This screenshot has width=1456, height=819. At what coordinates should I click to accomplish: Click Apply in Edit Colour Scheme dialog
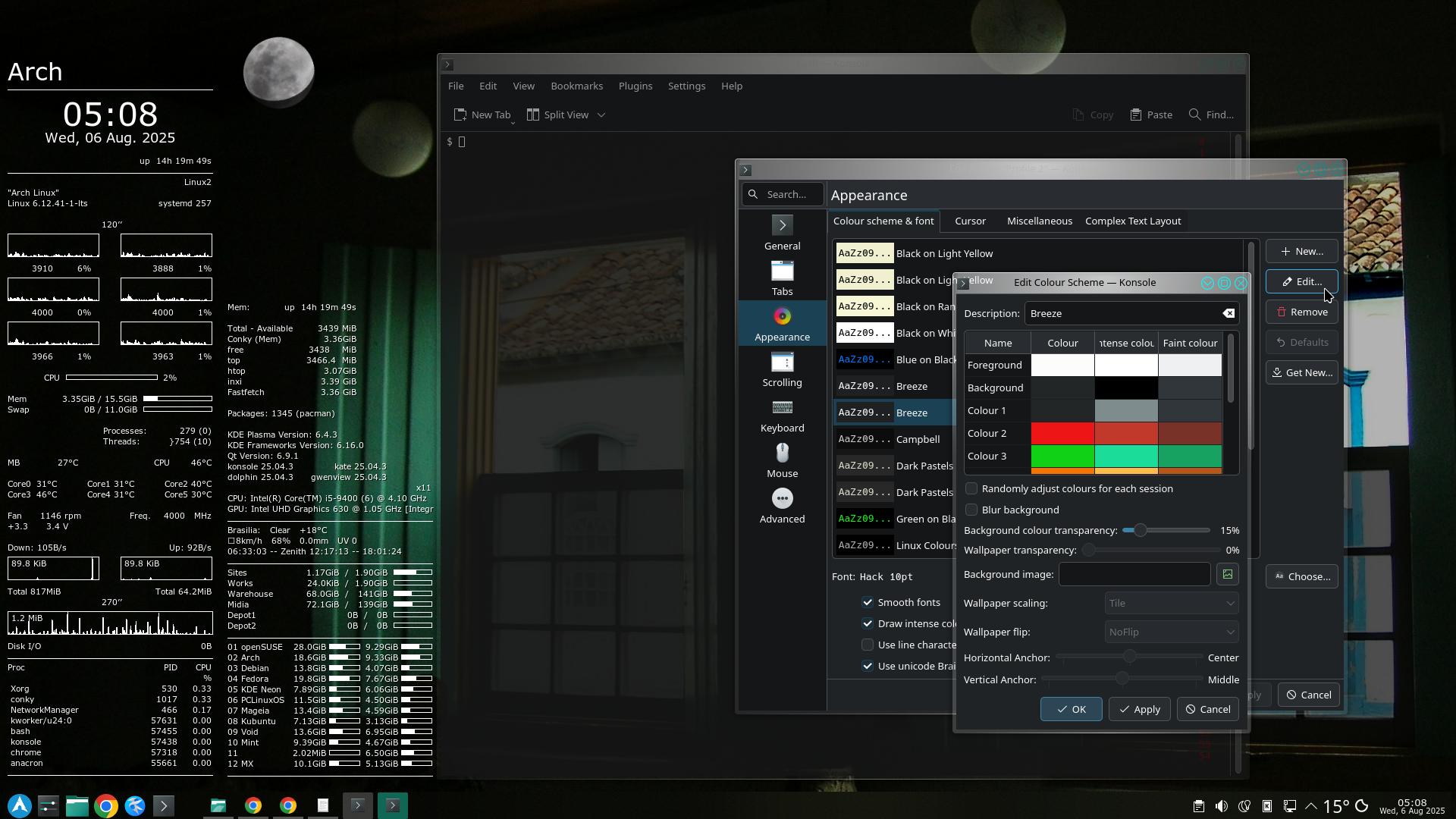(x=1139, y=709)
